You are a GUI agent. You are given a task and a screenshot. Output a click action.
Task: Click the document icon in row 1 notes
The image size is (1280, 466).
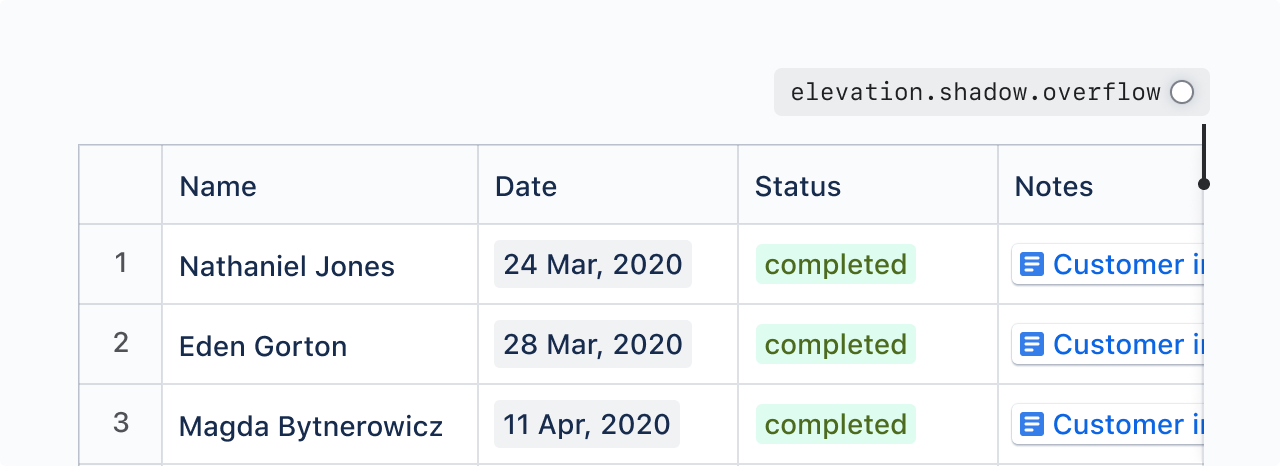tap(1032, 265)
